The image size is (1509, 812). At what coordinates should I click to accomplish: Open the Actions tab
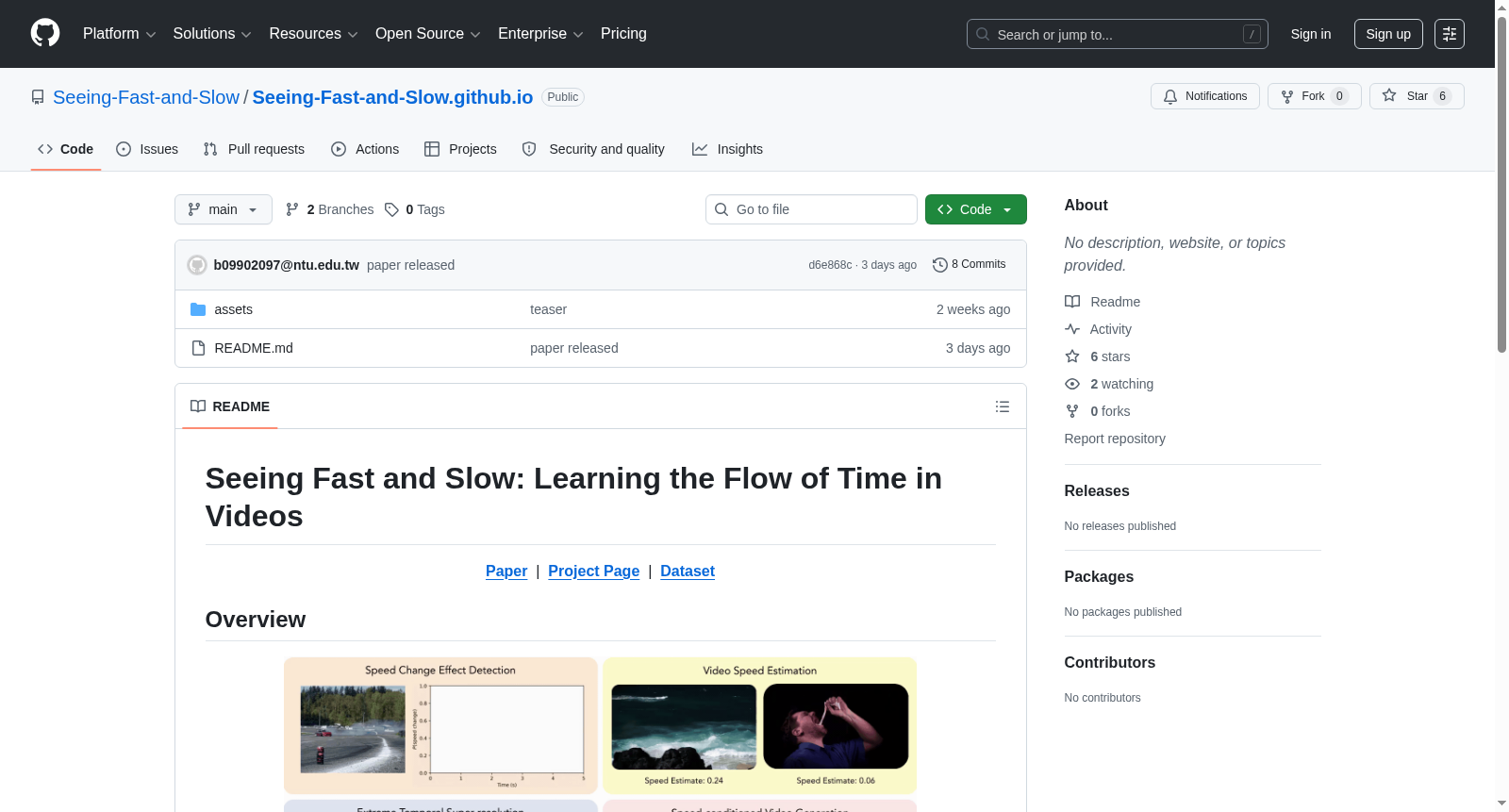[x=365, y=149]
